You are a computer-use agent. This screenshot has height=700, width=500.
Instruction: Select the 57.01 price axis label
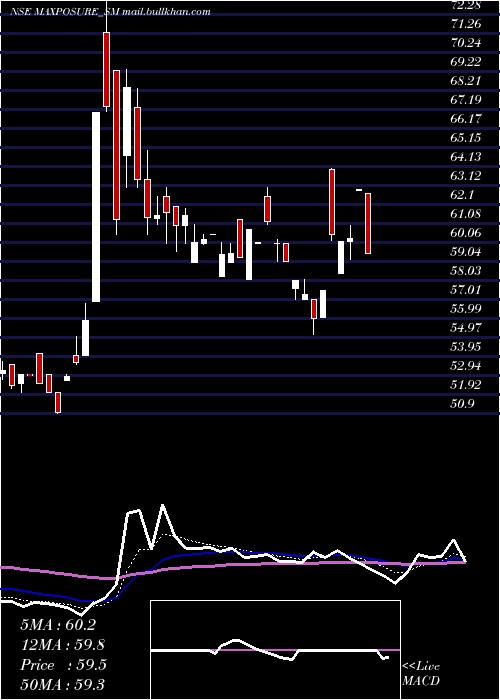click(x=466, y=290)
